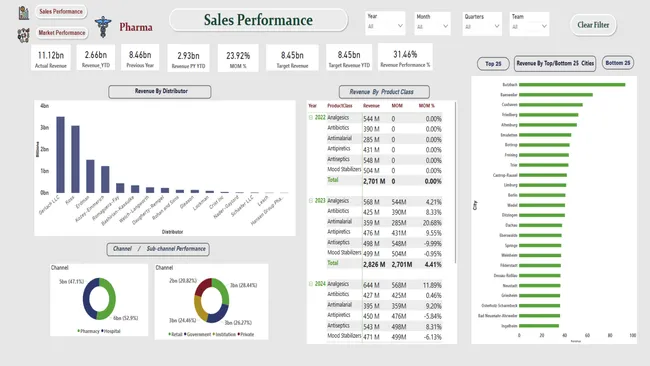This screenshot has width=650, height=366.
Task: Click the Pharmacy legend item
Action: pos(88,331)
